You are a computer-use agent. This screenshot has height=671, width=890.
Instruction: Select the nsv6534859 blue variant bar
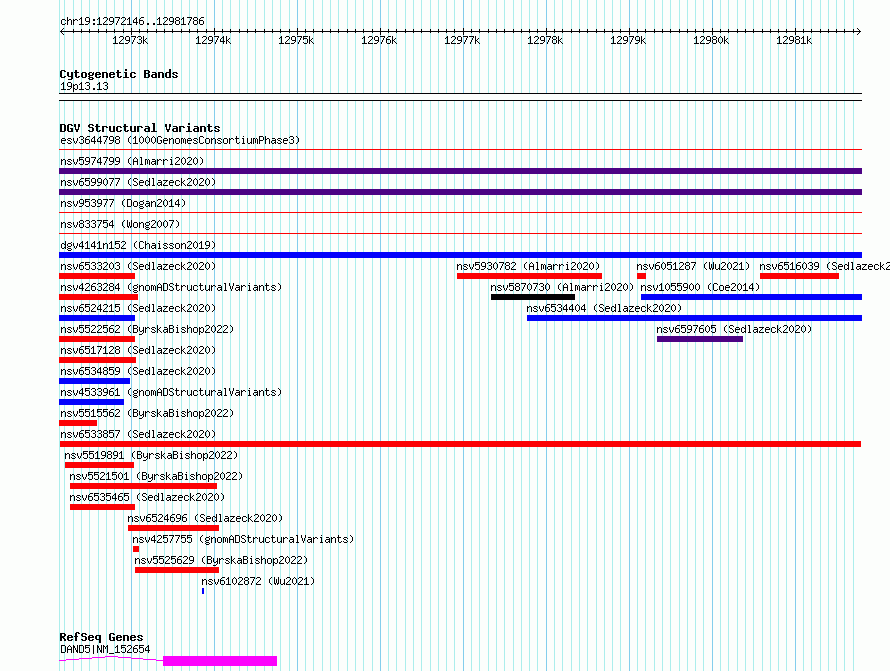pos(94,381)
